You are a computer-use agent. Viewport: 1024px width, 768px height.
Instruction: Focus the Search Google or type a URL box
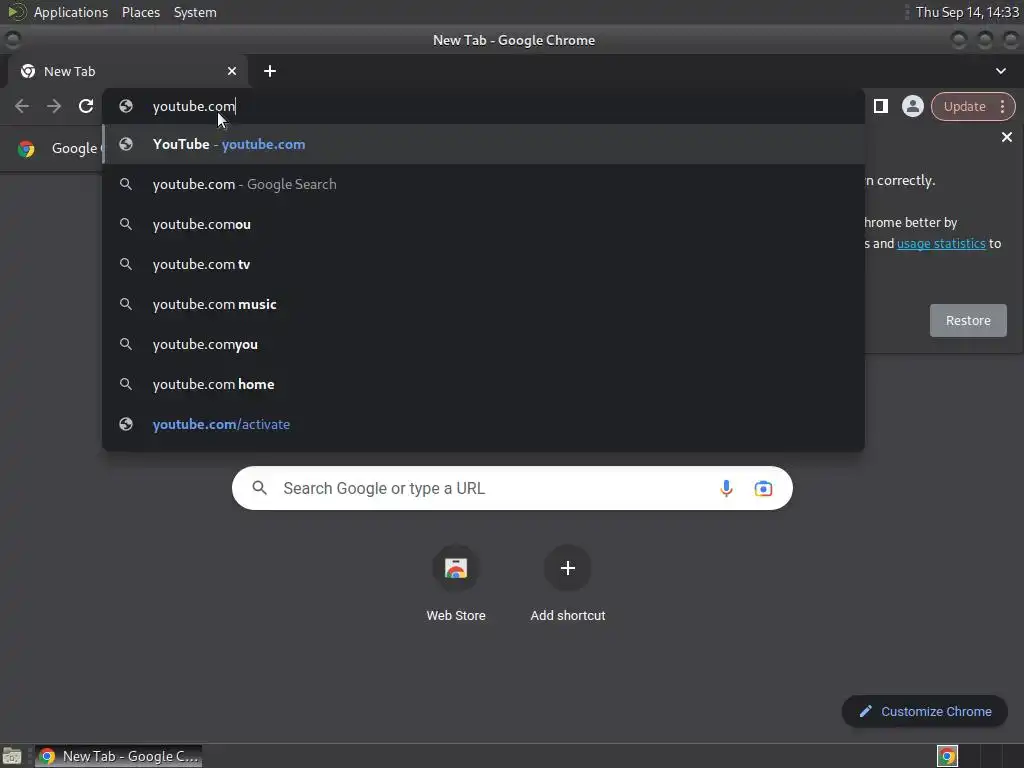point(512,488)
